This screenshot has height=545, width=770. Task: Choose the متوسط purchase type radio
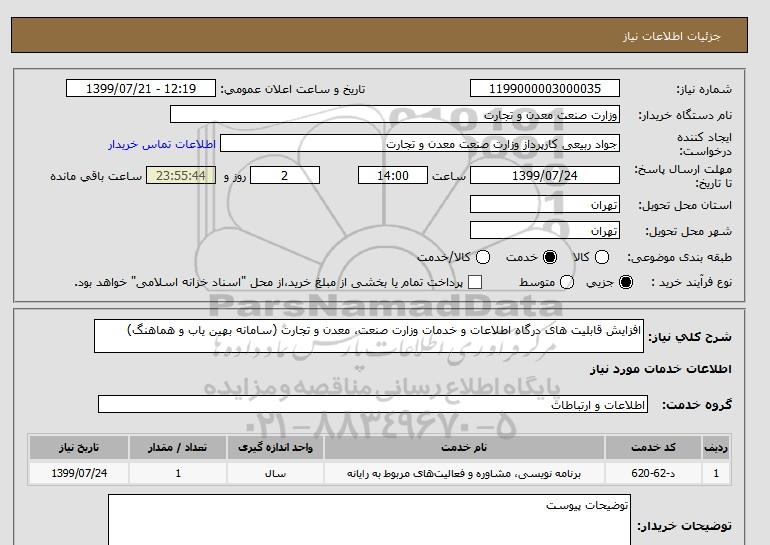pyautogui.click(x=567, y=282)
